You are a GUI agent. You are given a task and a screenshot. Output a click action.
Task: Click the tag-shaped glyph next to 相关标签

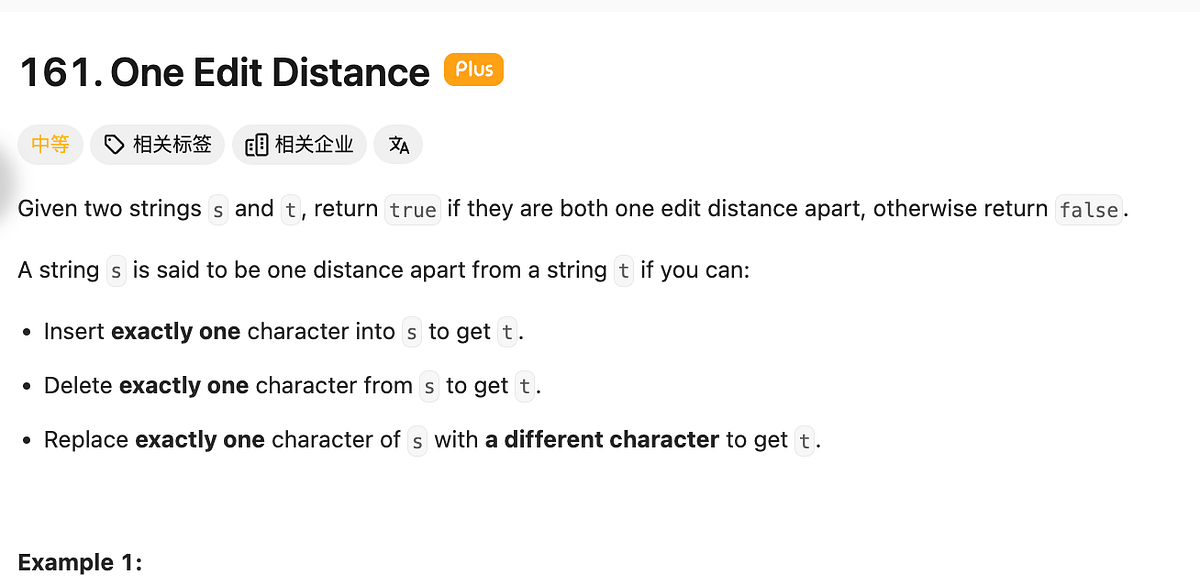point(113,144)
